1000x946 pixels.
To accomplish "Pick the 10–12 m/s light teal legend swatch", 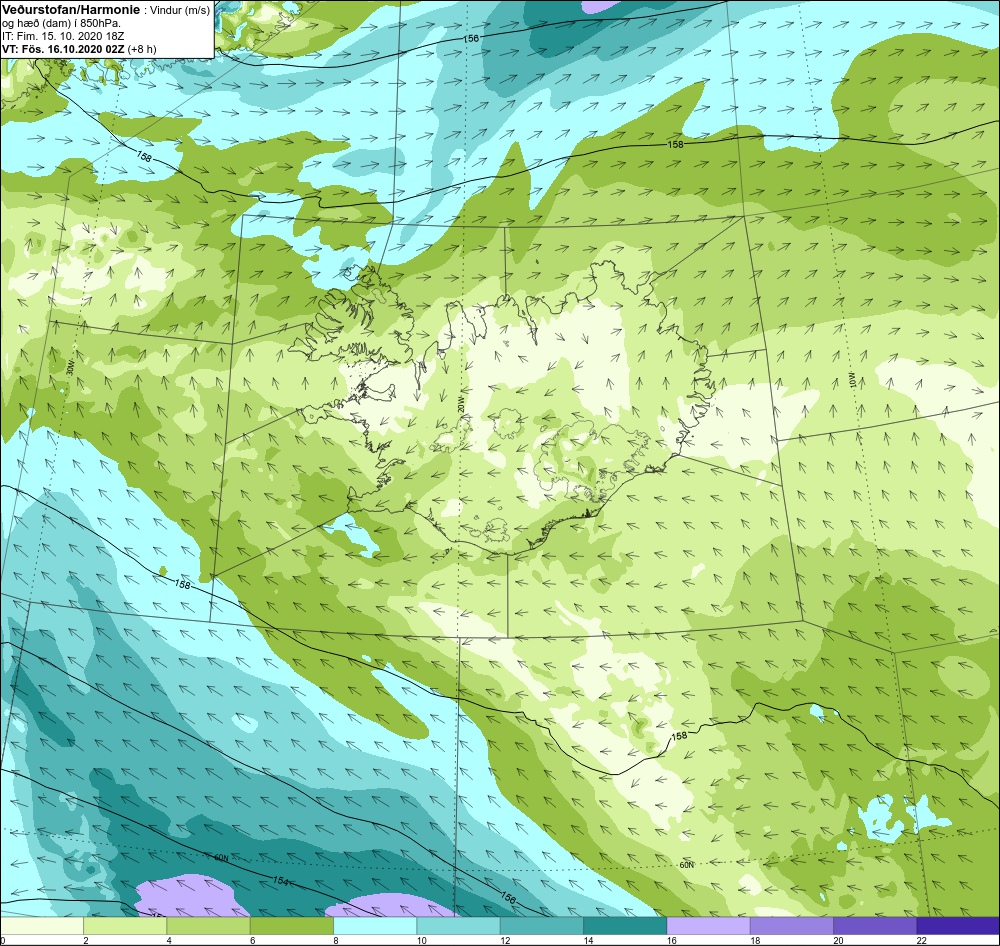I will tap(459, 925).
